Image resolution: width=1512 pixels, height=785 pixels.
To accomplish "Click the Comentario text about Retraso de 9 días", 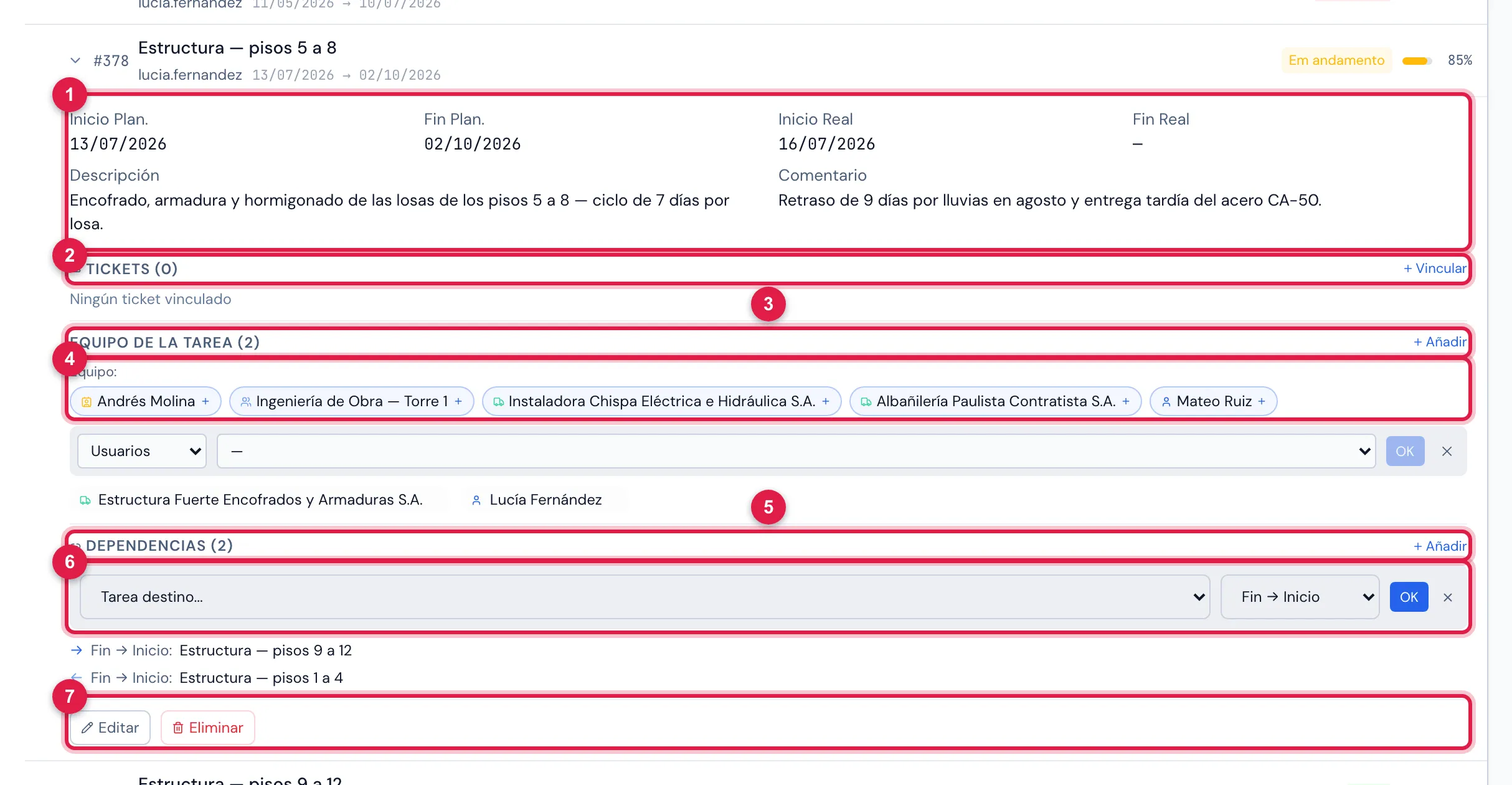I will pos(1050,200).
